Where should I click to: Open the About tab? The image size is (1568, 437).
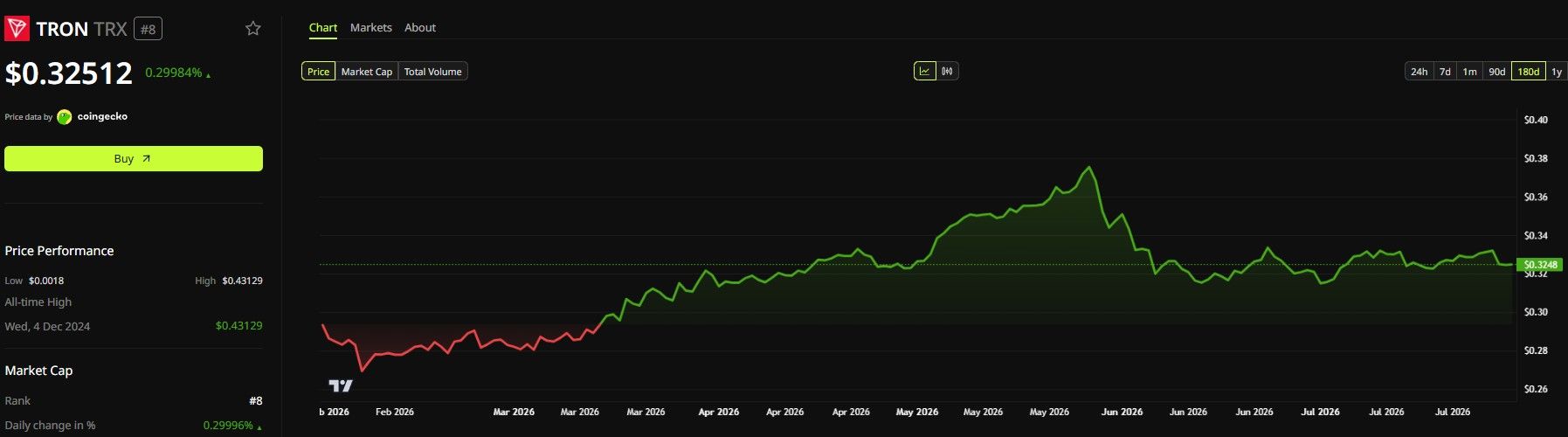click(420, 28)
